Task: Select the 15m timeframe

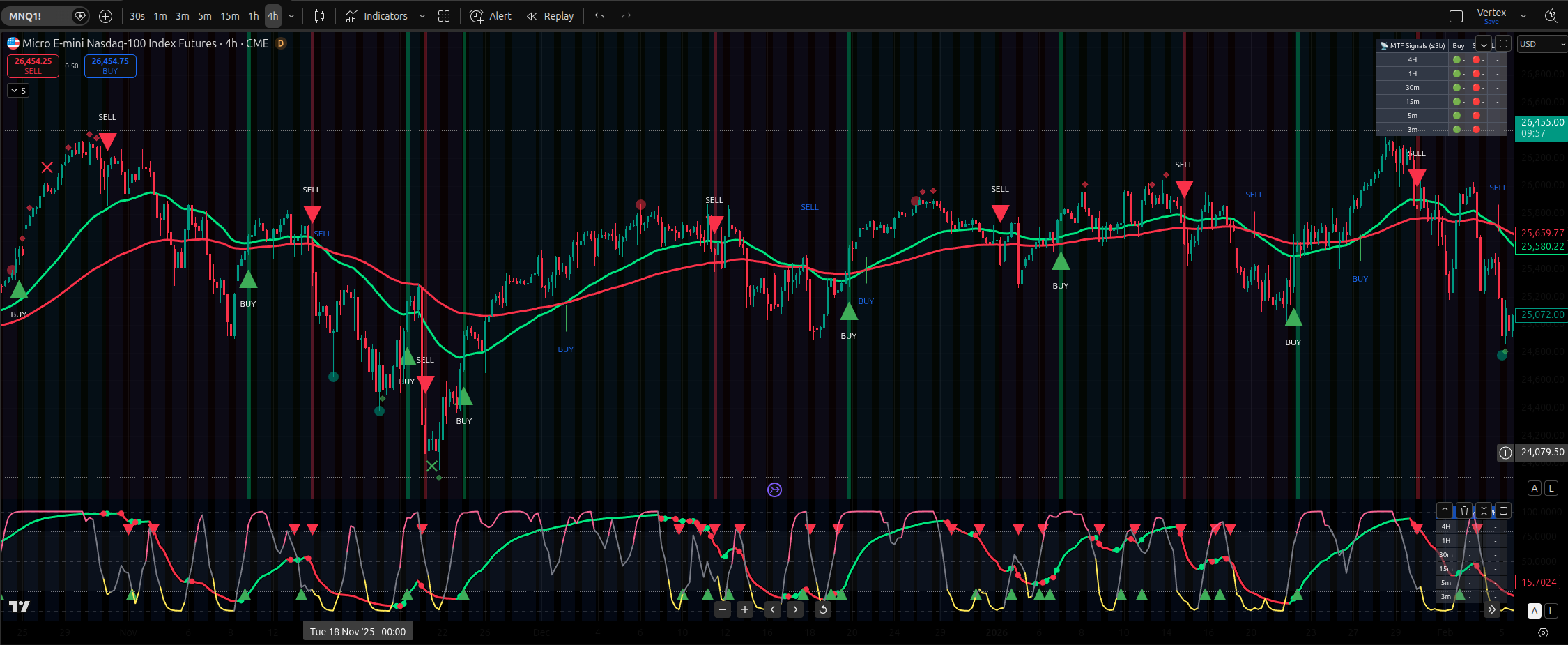Action: click(229, 16)
